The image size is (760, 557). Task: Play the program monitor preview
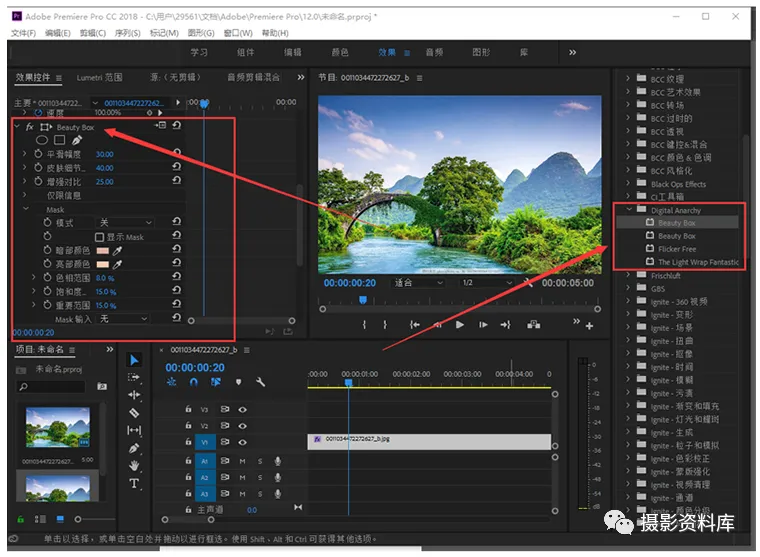459,325
